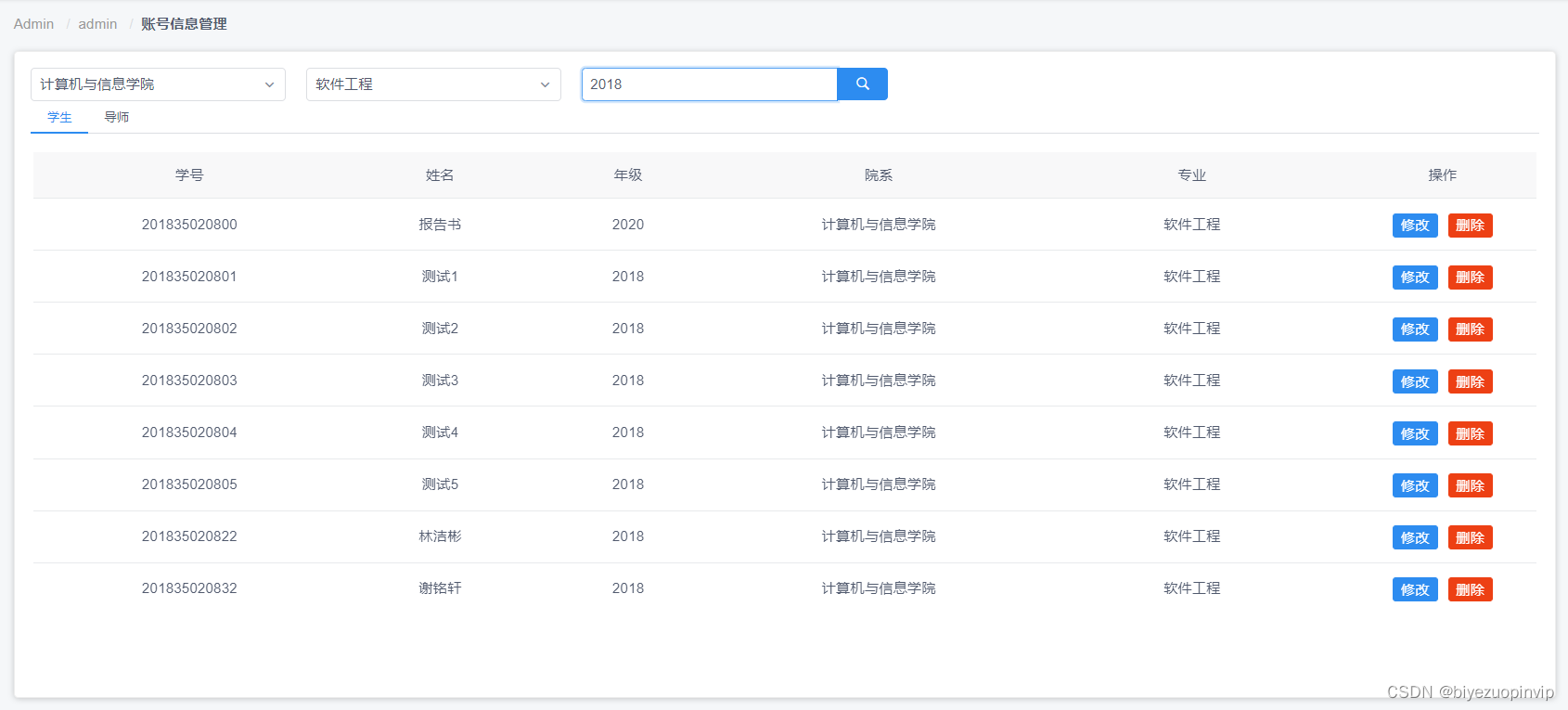The height and width of the screenshot is (710, 1568).
Task: Click the name cell 测试1
Action: pyautogui.click(x=440, y=277)
